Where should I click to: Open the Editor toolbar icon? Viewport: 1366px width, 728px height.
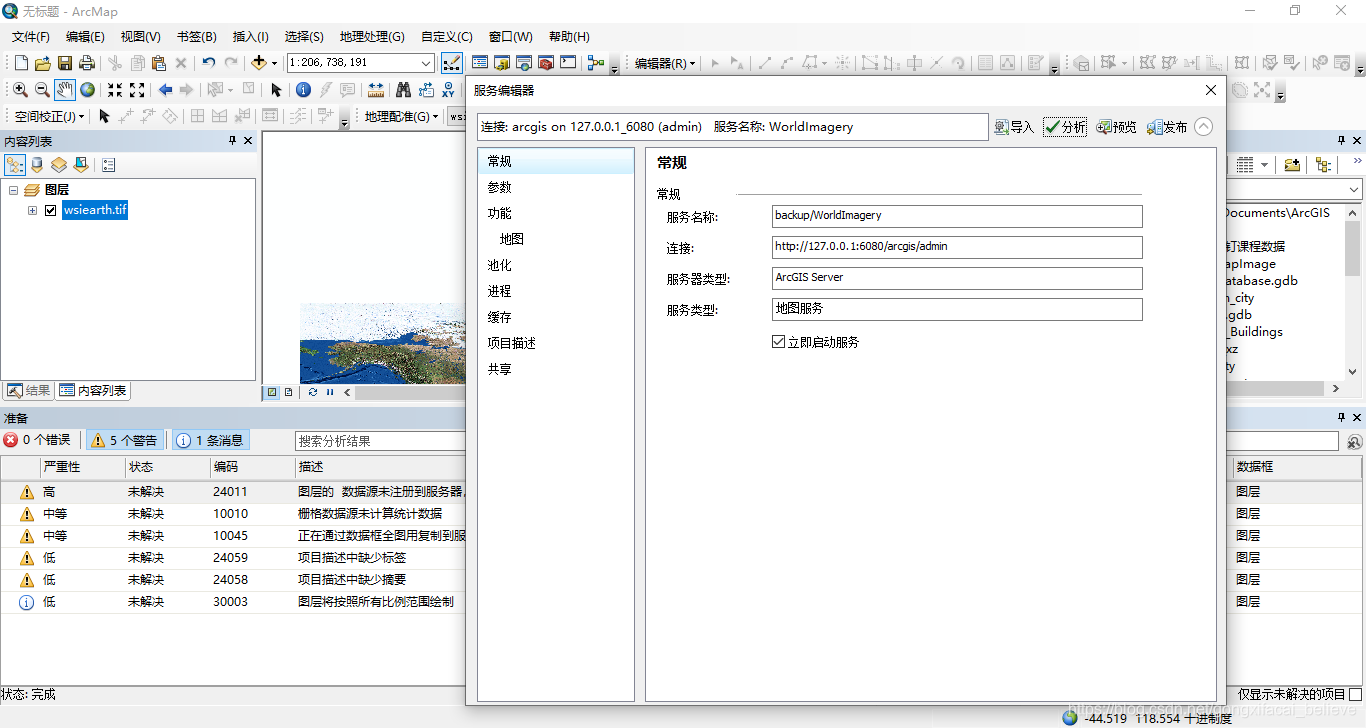pos(451,63)
